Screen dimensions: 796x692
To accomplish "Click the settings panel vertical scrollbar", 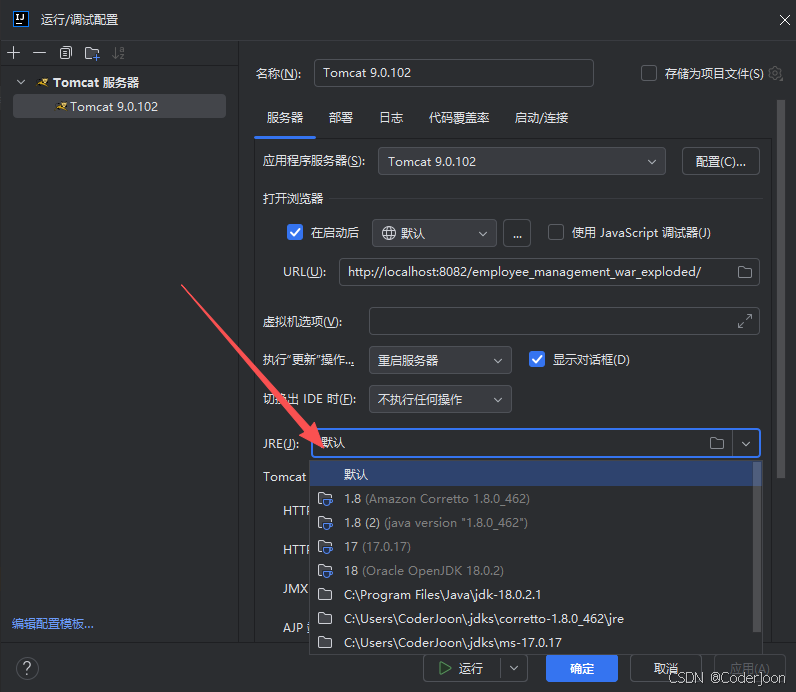I will 781,288.
